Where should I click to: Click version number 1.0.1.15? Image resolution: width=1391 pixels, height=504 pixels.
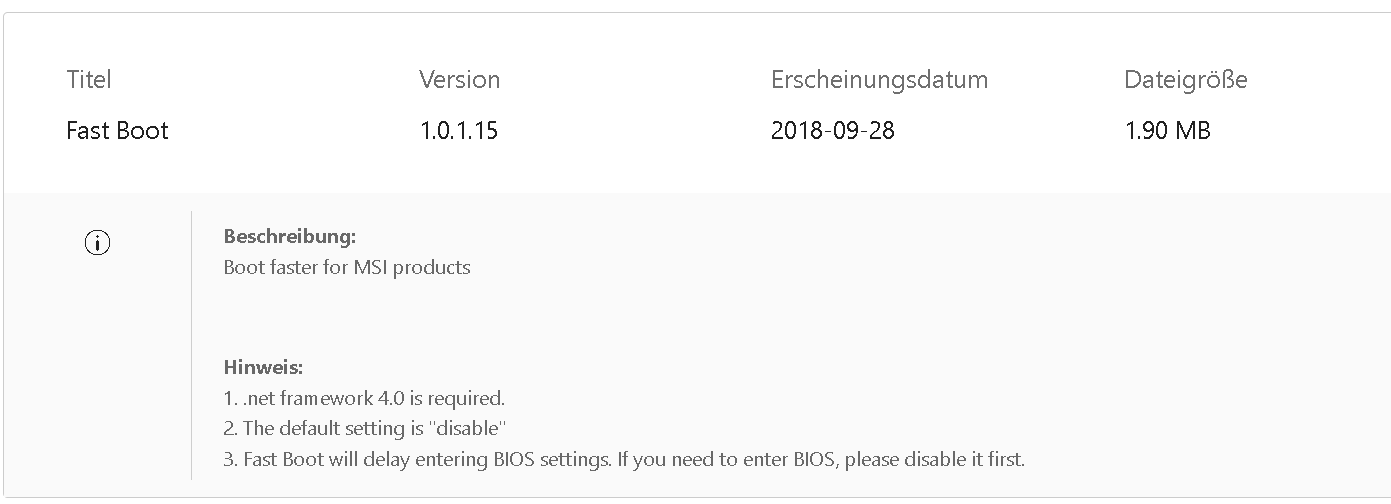(x=458, y=131)
